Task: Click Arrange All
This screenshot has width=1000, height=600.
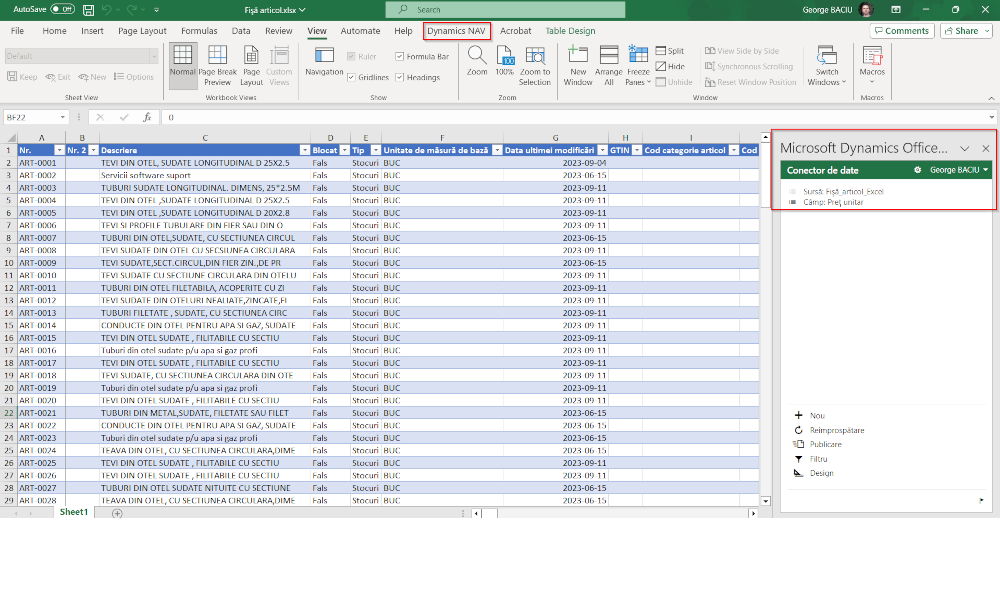Action: pos(608,66)
